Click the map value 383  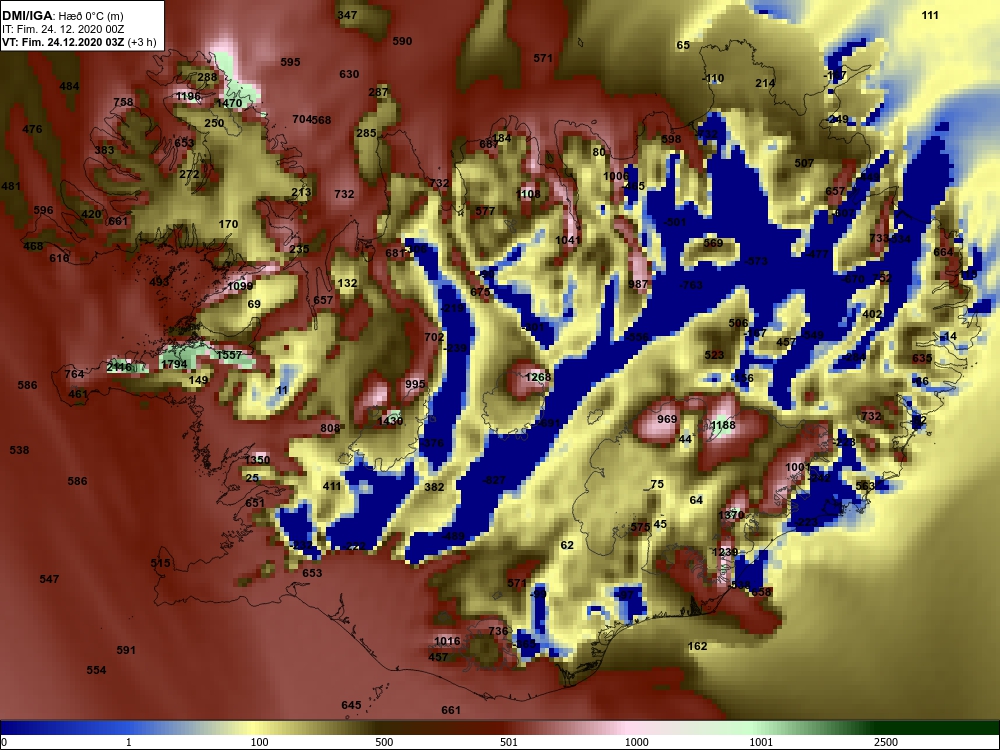coord(105,151)
